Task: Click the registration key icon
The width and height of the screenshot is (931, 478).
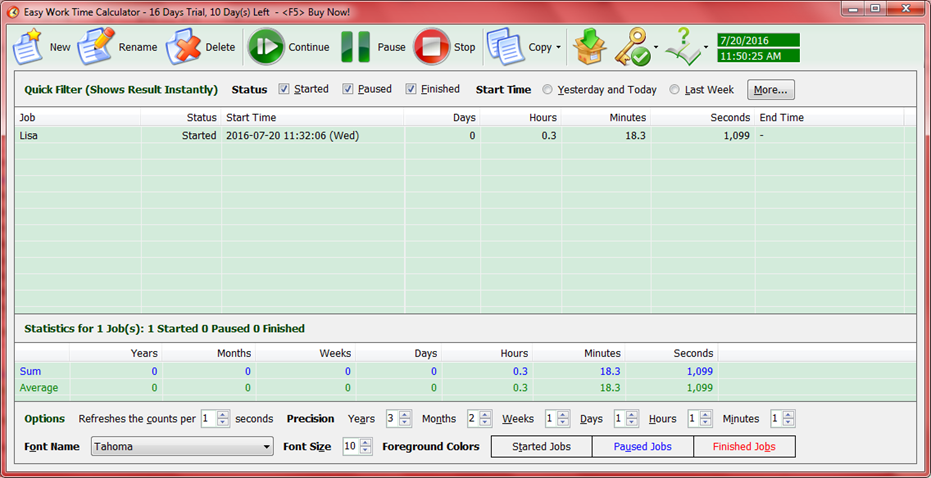Action: [632, 47]
